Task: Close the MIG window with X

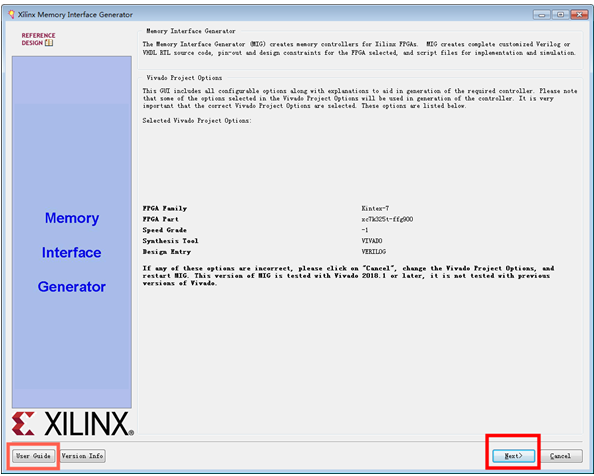Action: click(579, 15)
